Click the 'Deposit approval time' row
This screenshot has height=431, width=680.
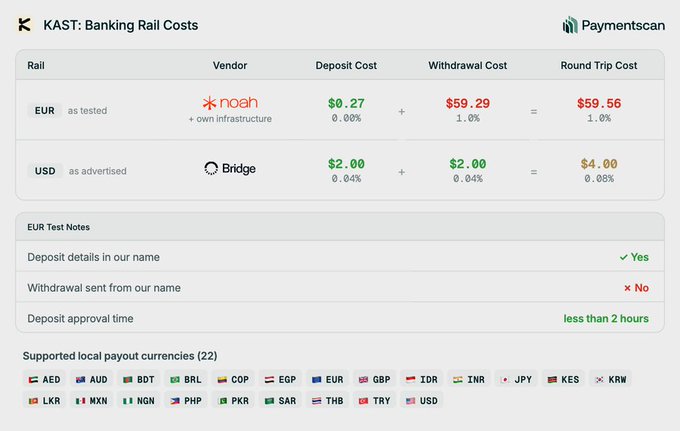(x=340, y=318)
